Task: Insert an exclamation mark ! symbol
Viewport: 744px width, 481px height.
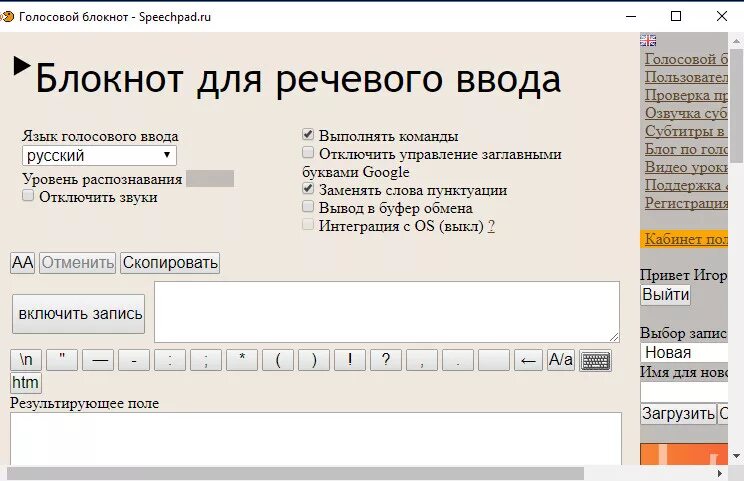Action: [x=350, y=360]
